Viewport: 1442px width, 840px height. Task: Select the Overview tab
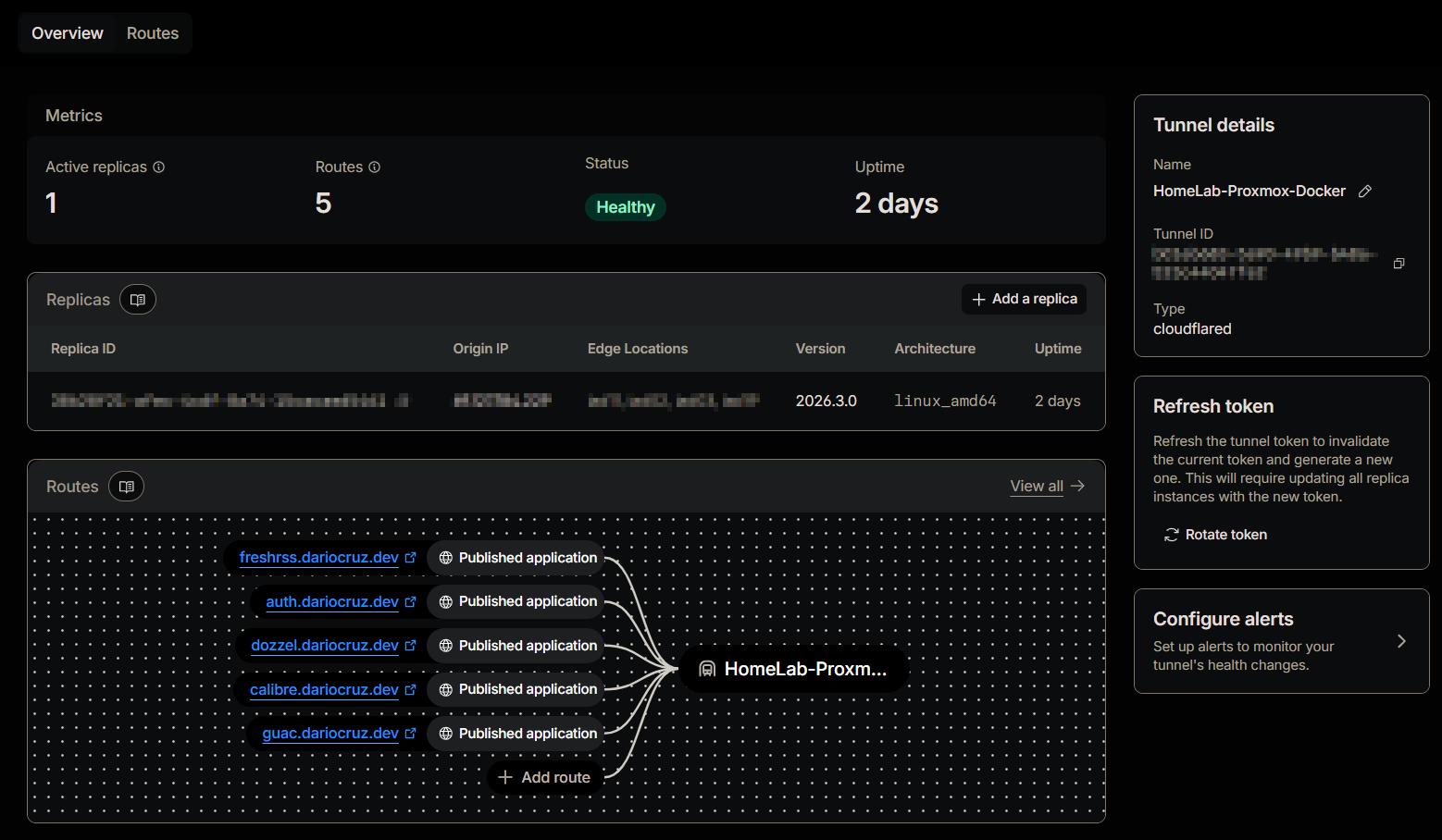(68, 33)
